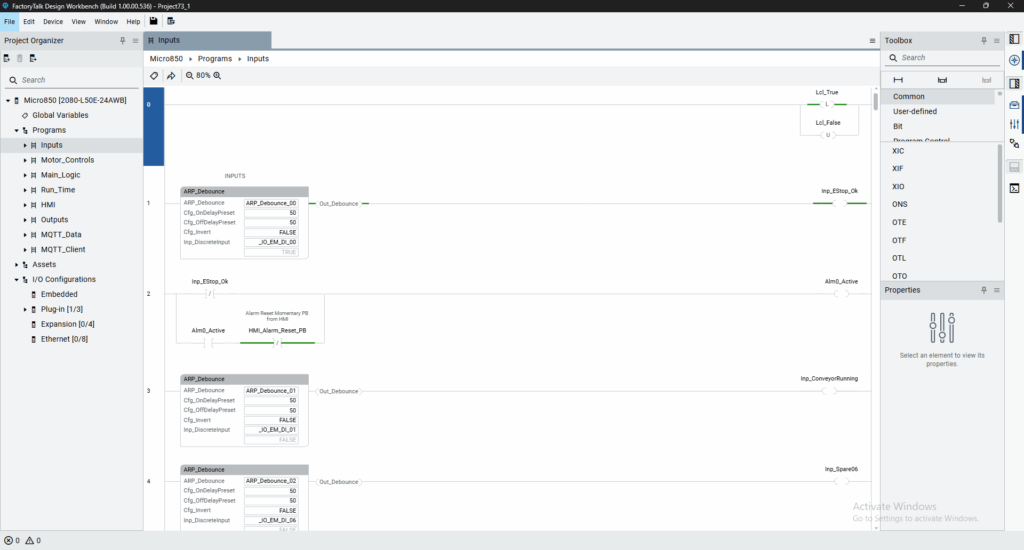Select Ethernet [0/8] in the tree

64,340
